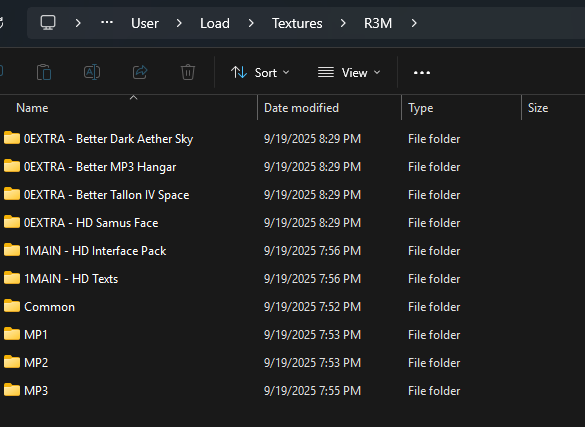Viewport: 585px width, 427px height.
Task: Click the folder icon beside Better MP3 Hangar
Action: click(x=12, y=166)
